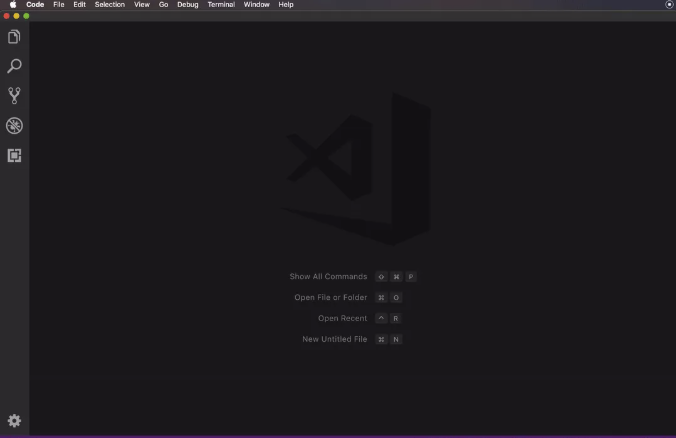This screenshot has width=676, height=438.
Task: Click the menu bar status icon at right
Action: tap(669, 4)
